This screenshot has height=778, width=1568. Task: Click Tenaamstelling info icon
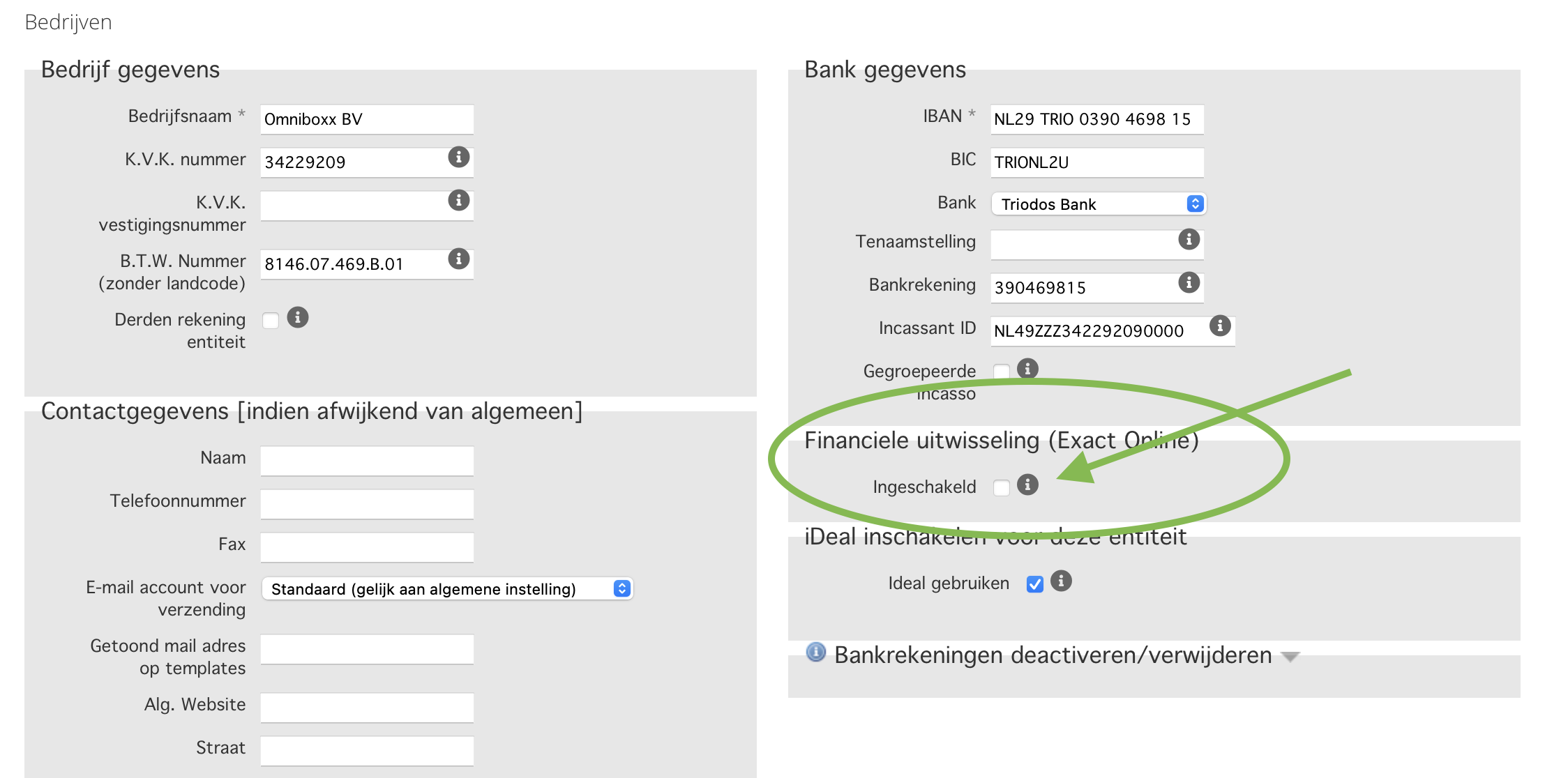pos(1189,240)
